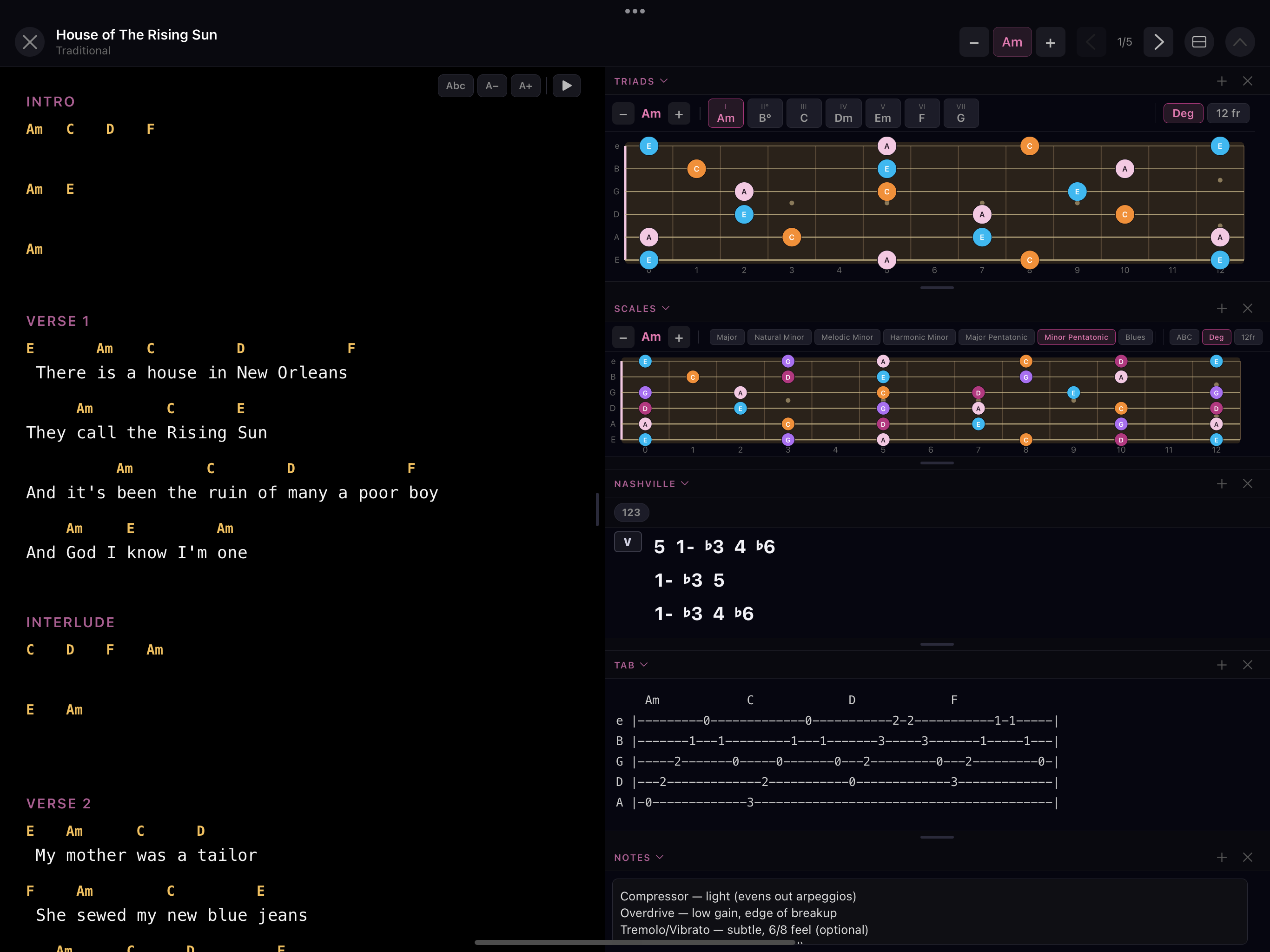The height and width of the screenshot is (952, 1270).
Task: Select the III C triad
Action: [804, 113]
